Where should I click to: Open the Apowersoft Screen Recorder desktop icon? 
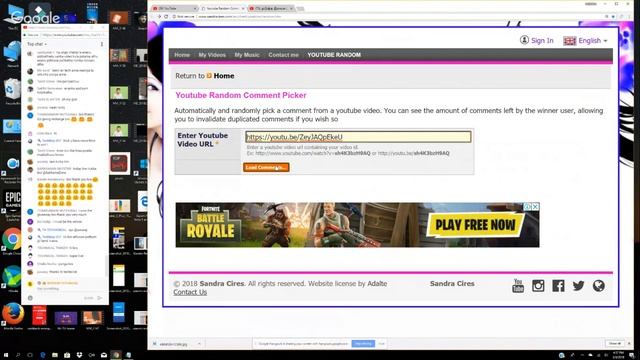(12, 167)
